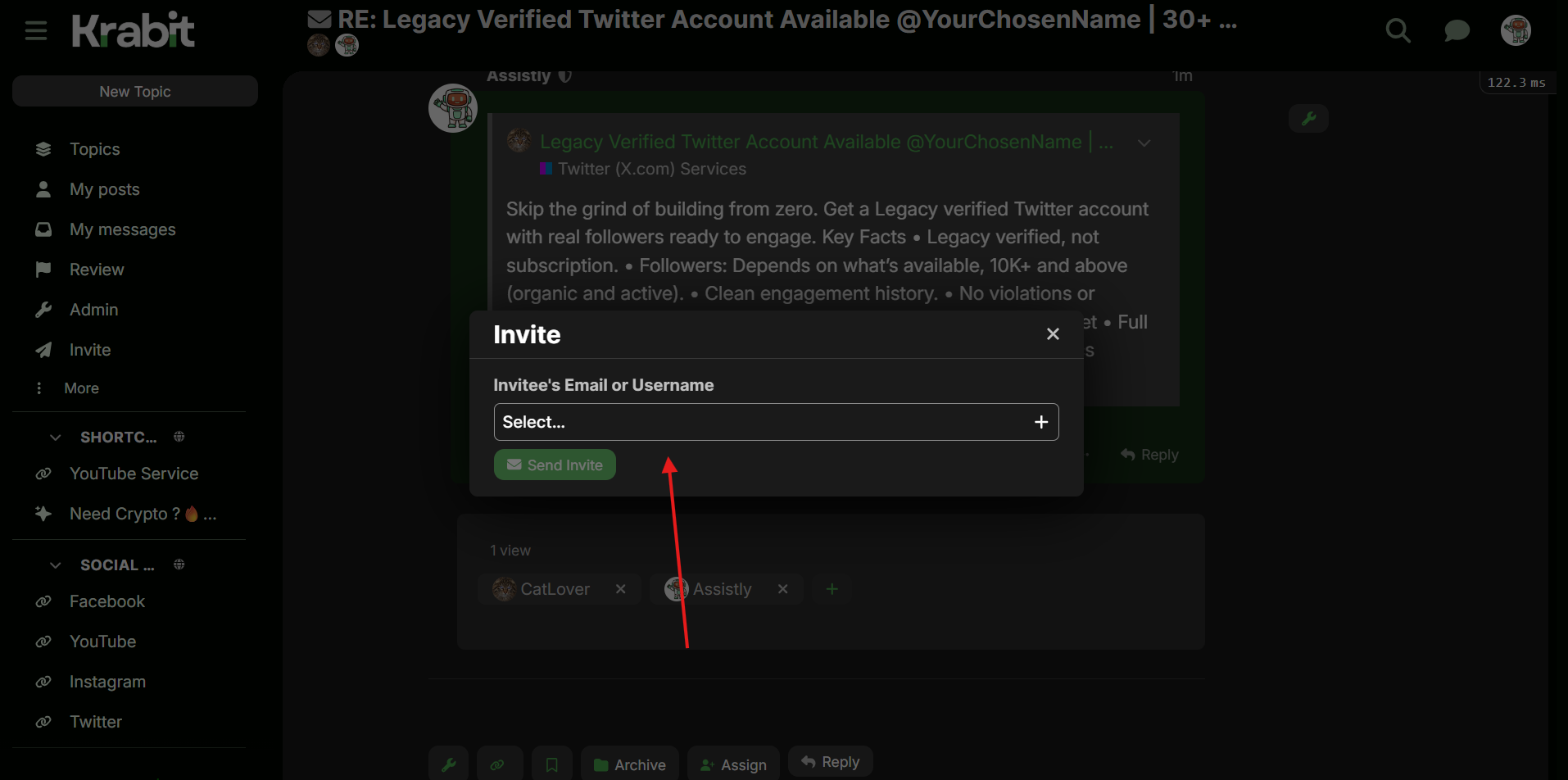
Task: Remove CatLover from participants
Action: click(621, 589)
